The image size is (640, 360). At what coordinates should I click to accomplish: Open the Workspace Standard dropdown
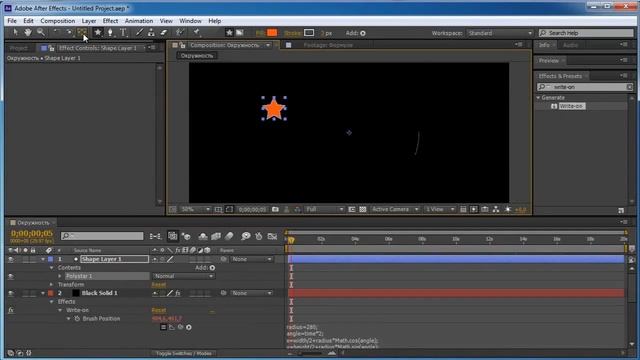point(500,33)
